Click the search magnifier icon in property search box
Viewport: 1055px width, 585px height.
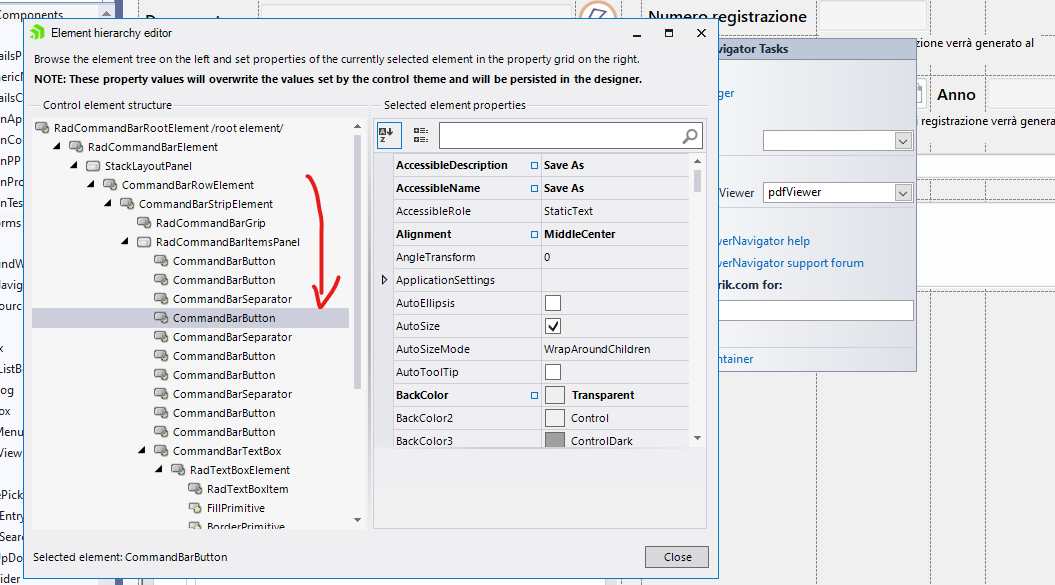click(690, 136)
